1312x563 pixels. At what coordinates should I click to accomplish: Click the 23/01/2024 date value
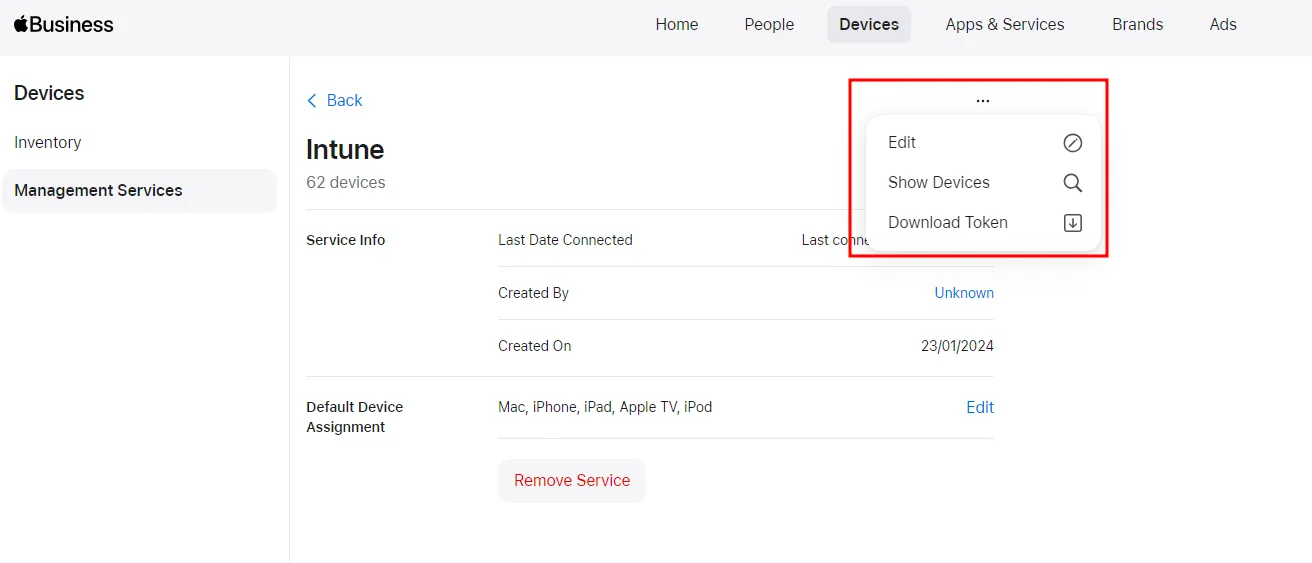957,346
